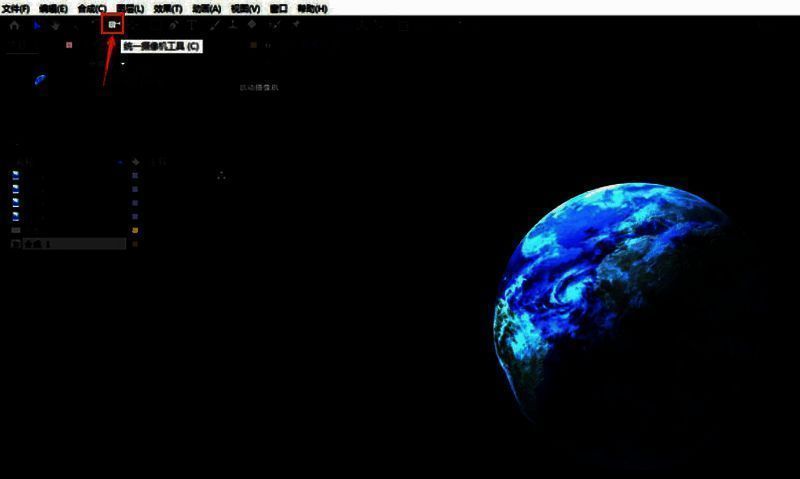Viewport: 800px width, 479px height.
Task: Click the Home icon in the toolbar
Action: (x=14, y=25)
